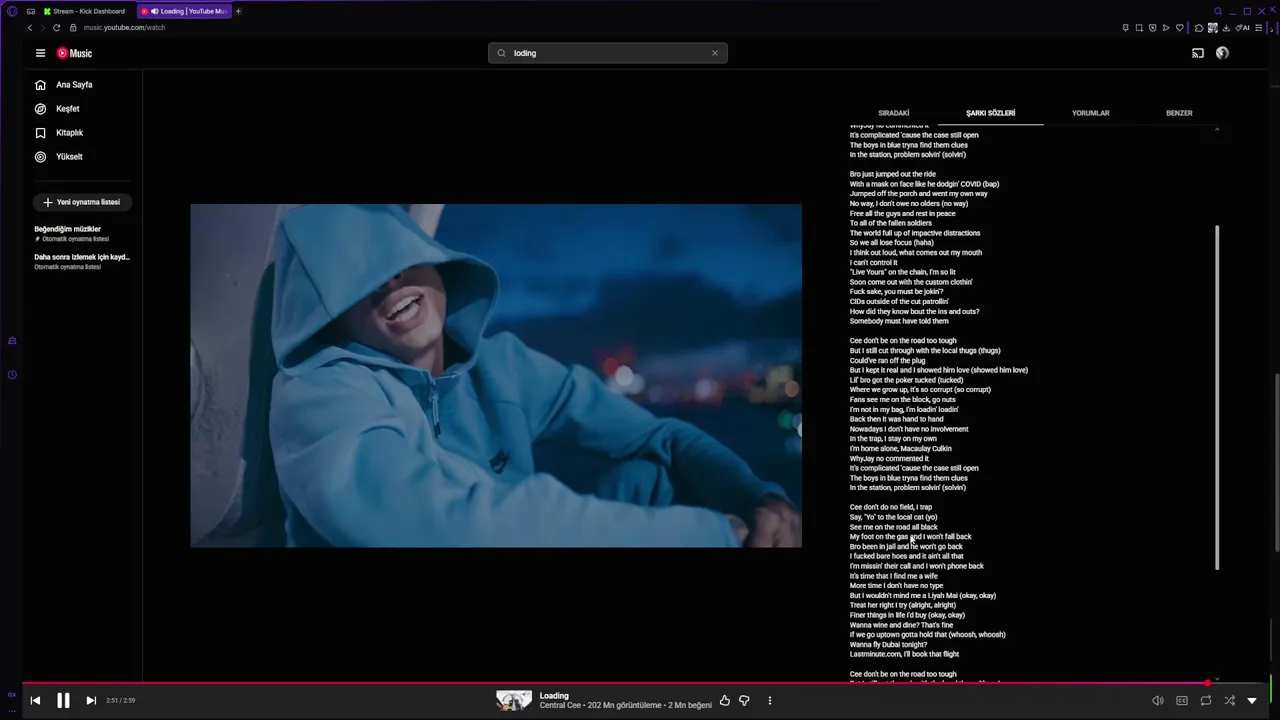Viewport: 1280px width, 720px height.
Task: Pause the playing song
Action: click(63, 701)
